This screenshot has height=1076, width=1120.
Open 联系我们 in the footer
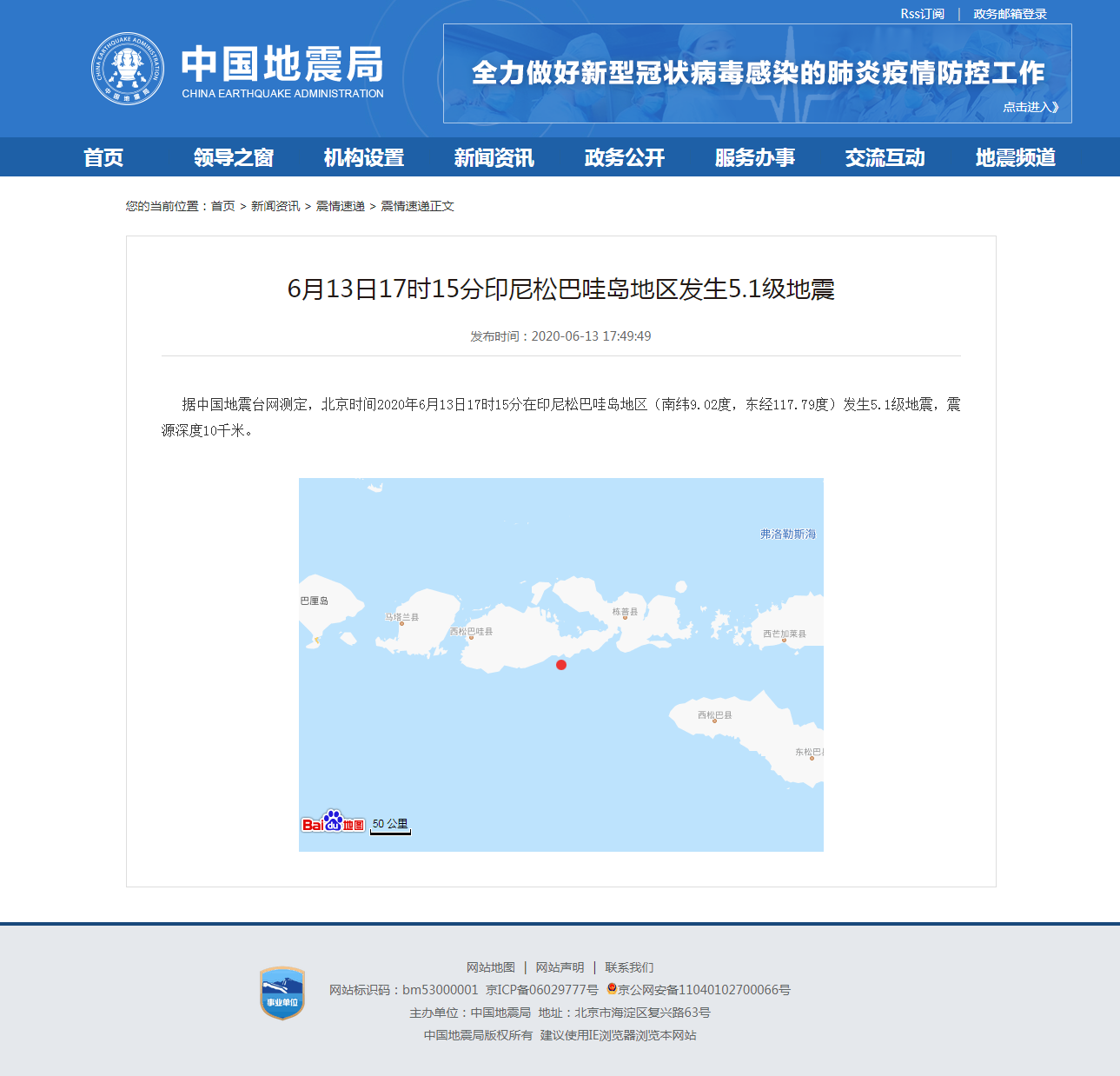point(629,967)
